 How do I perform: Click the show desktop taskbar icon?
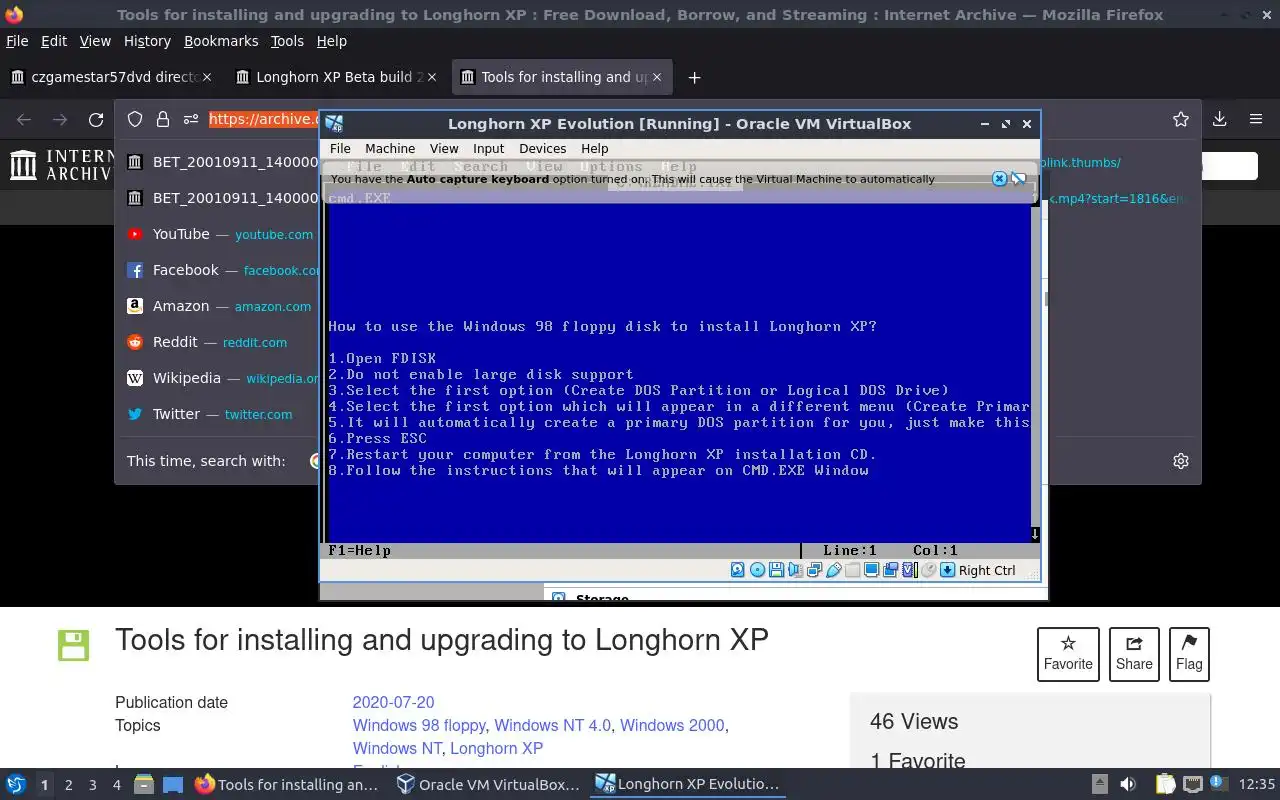(173, 785)
